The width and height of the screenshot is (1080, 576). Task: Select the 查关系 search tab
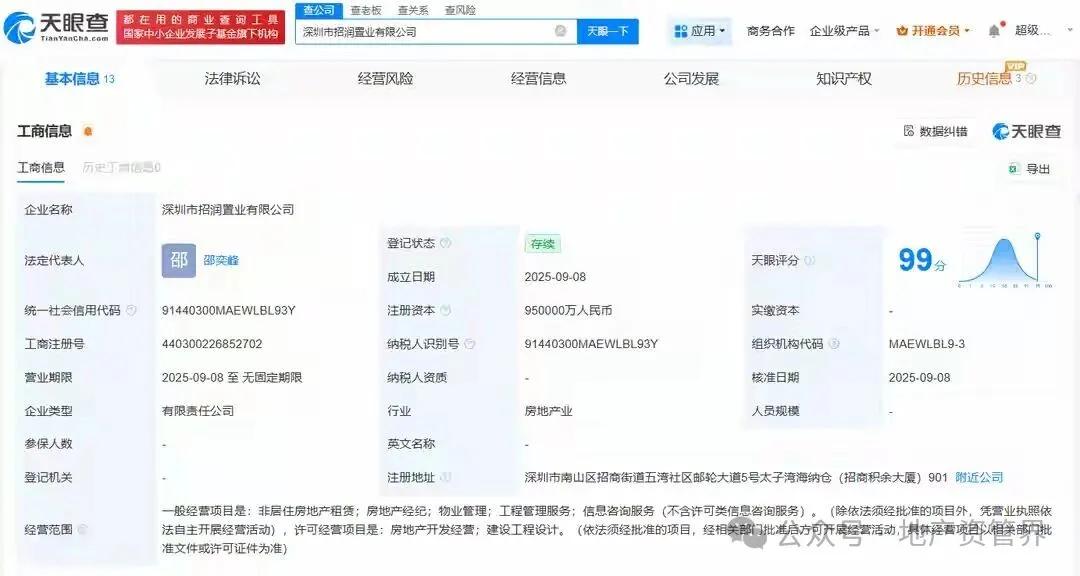413,10
